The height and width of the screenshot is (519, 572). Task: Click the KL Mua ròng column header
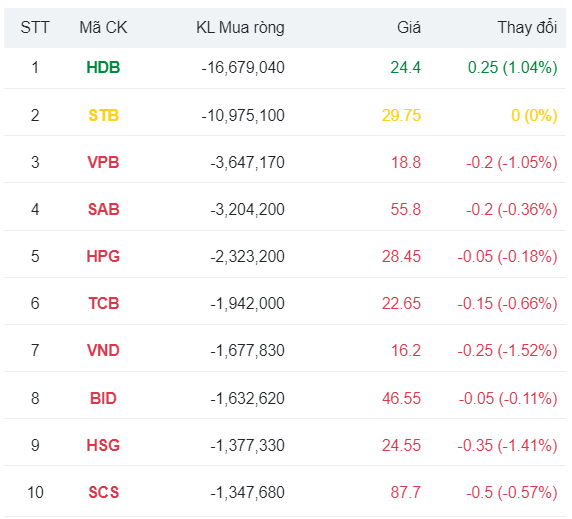[240, 28]
